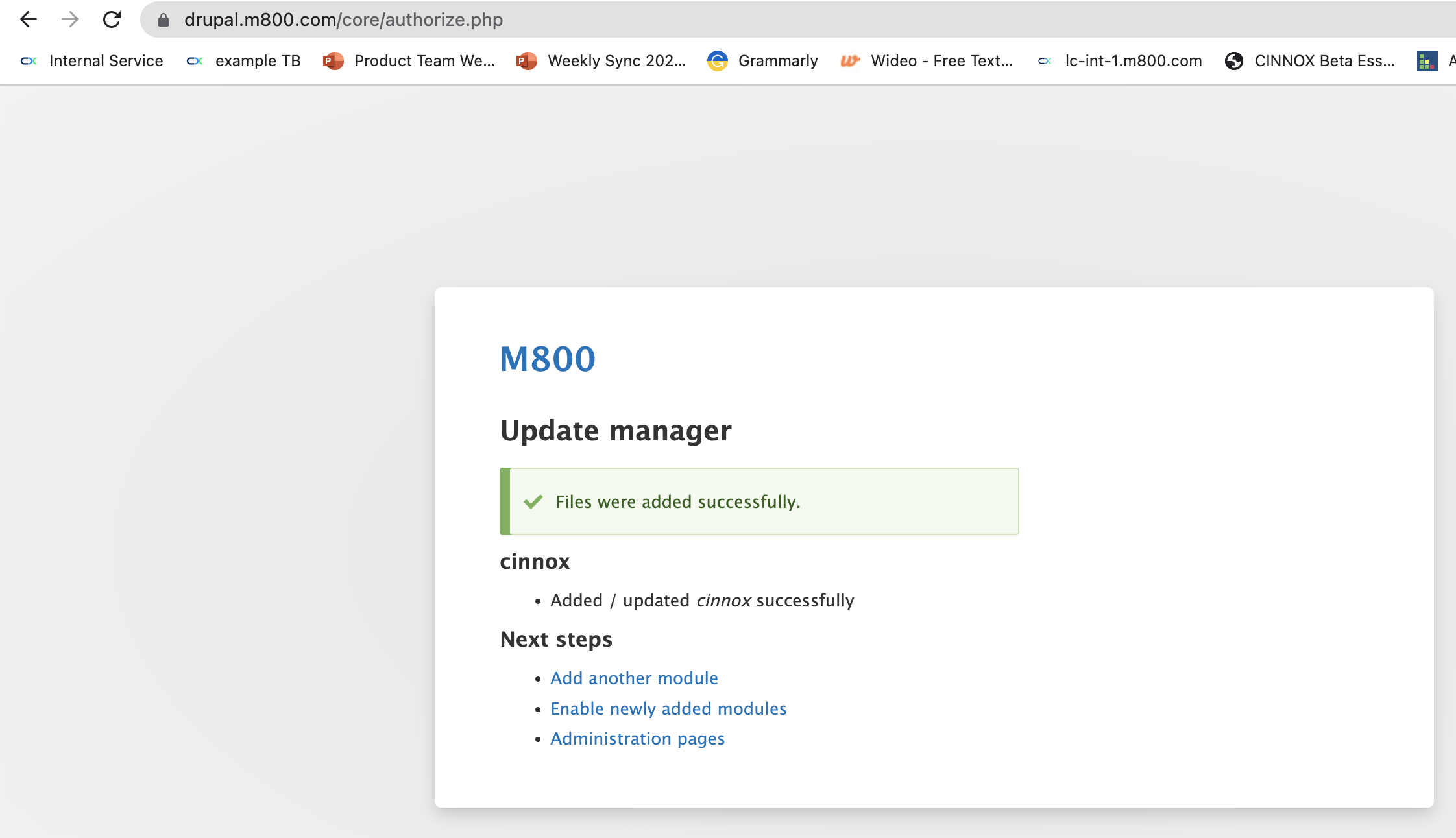This screenshot has height=838, width=1456.
Task: Click the lock icon in address bar
Action: click(164, 20)
